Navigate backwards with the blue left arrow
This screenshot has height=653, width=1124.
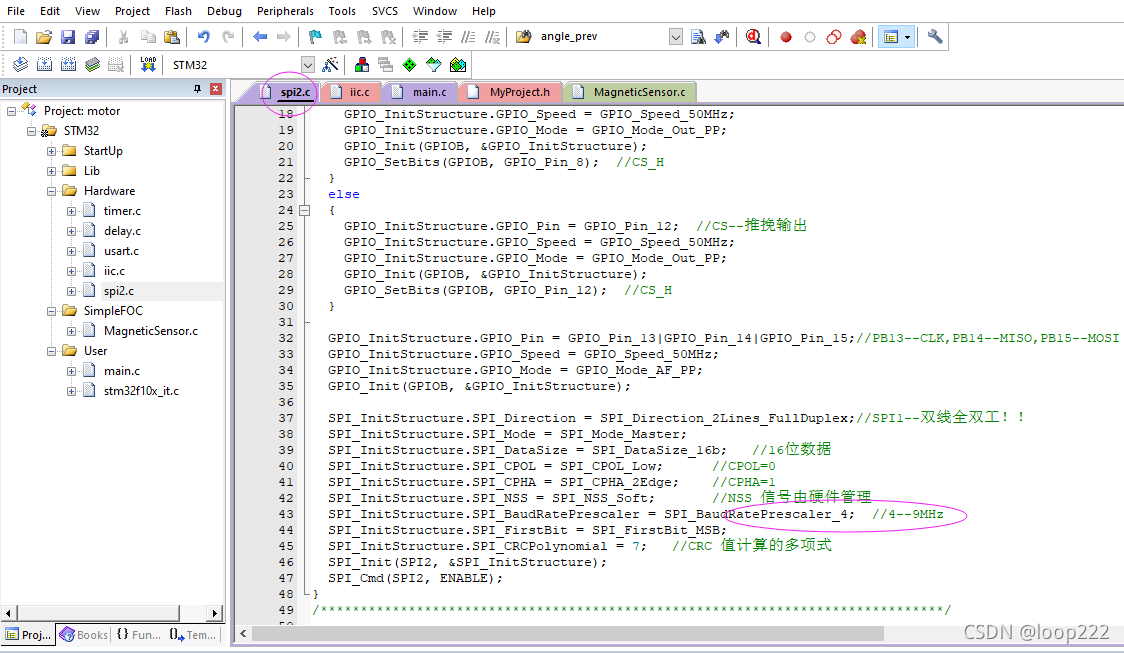coord(260,37)
